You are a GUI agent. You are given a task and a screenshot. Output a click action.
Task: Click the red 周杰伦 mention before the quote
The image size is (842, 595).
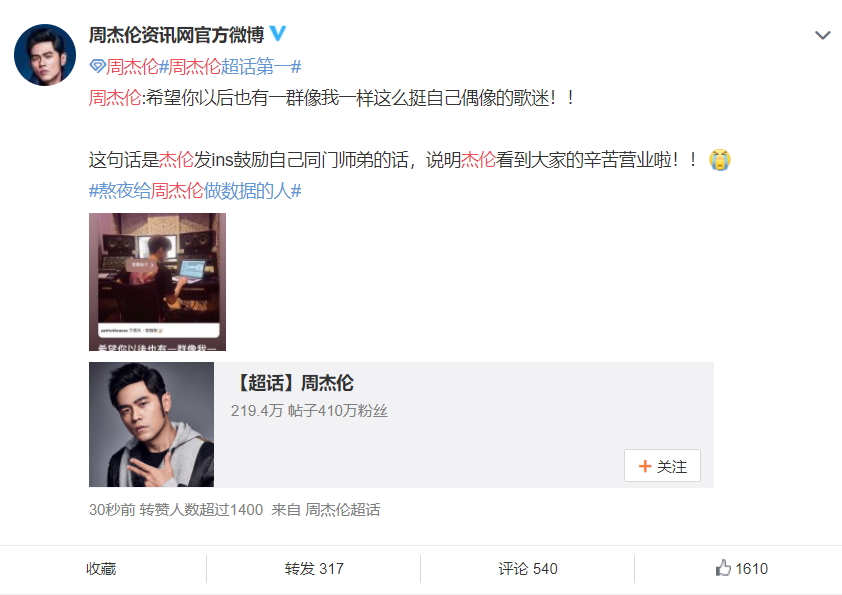coord(115,98)
